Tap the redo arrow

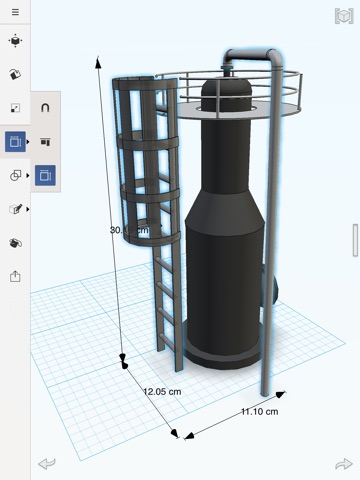pyautogui.click(x=344, y=464)
